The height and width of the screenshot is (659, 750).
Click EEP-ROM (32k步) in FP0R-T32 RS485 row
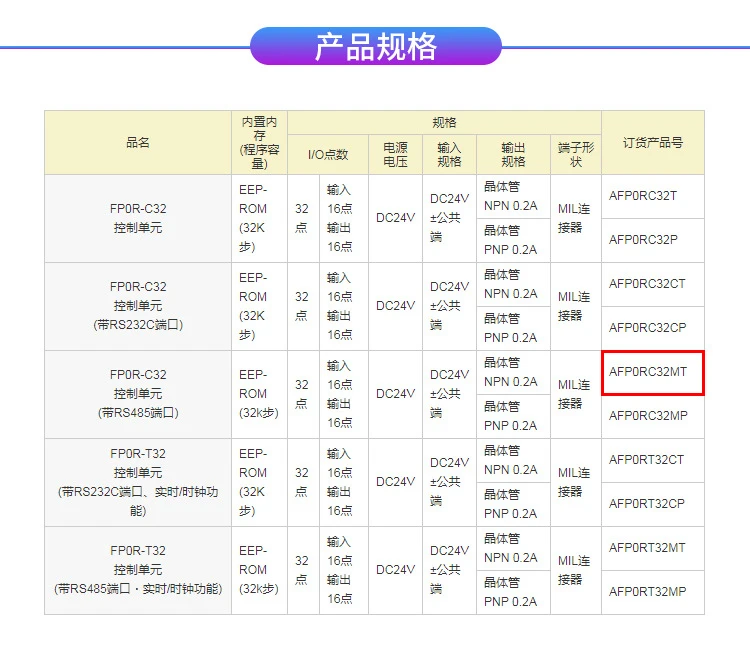pyautogui.click(x=259, y=571)
